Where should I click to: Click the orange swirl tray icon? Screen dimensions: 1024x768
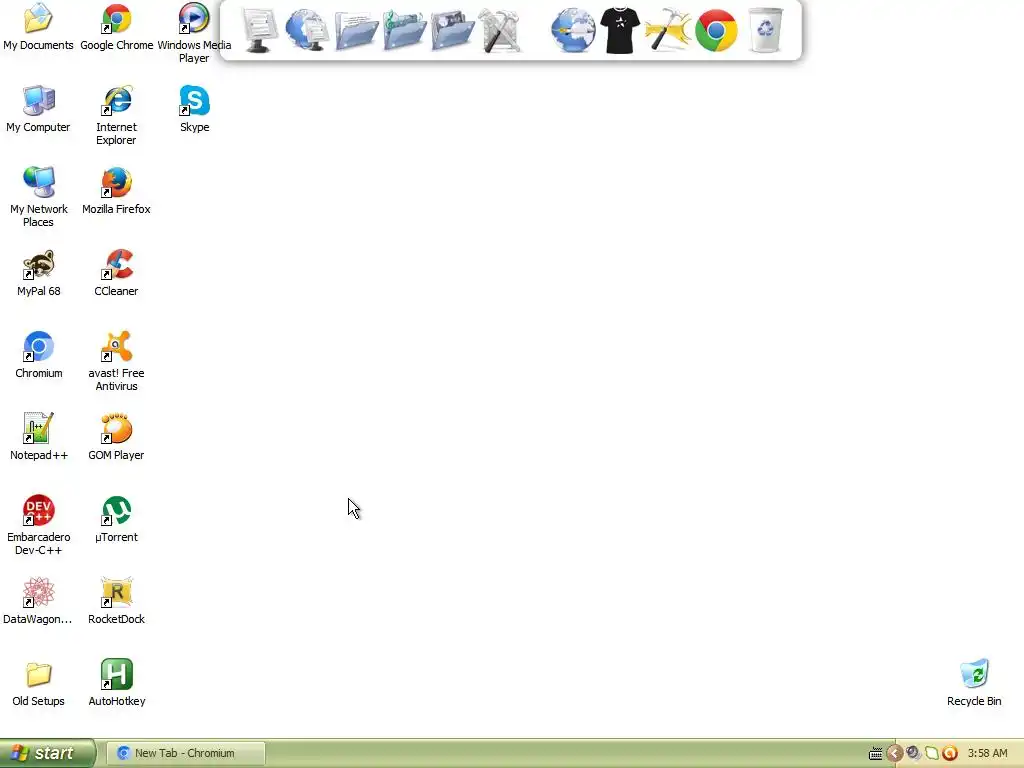[950, 754]
